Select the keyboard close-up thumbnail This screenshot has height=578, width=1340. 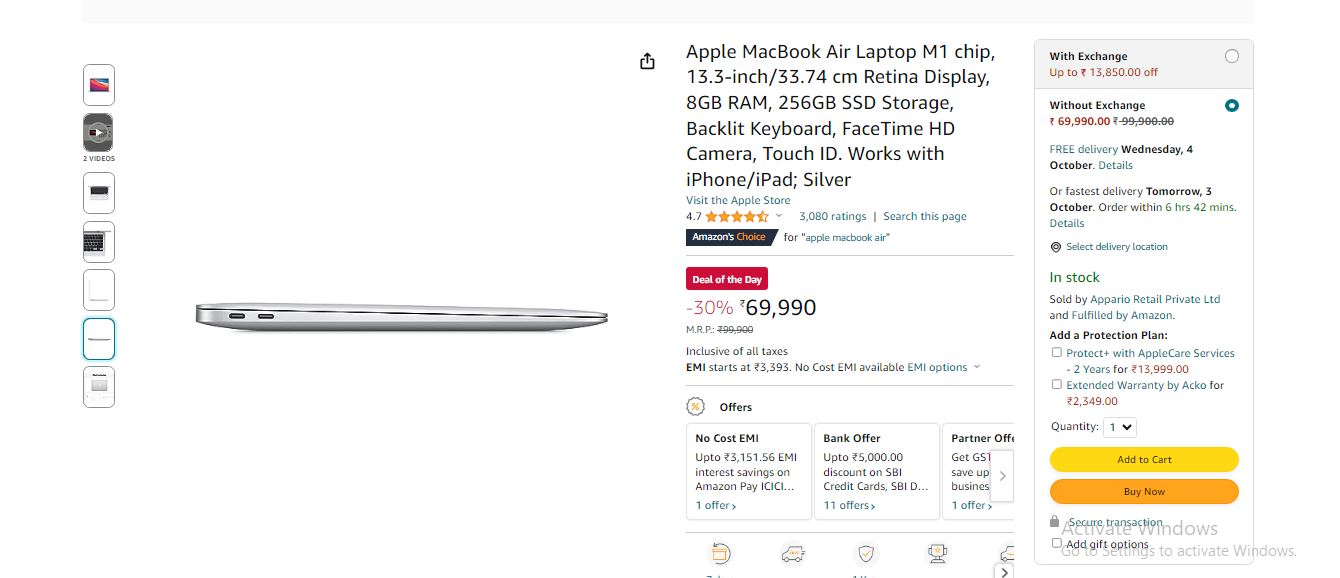pos(98,241)
